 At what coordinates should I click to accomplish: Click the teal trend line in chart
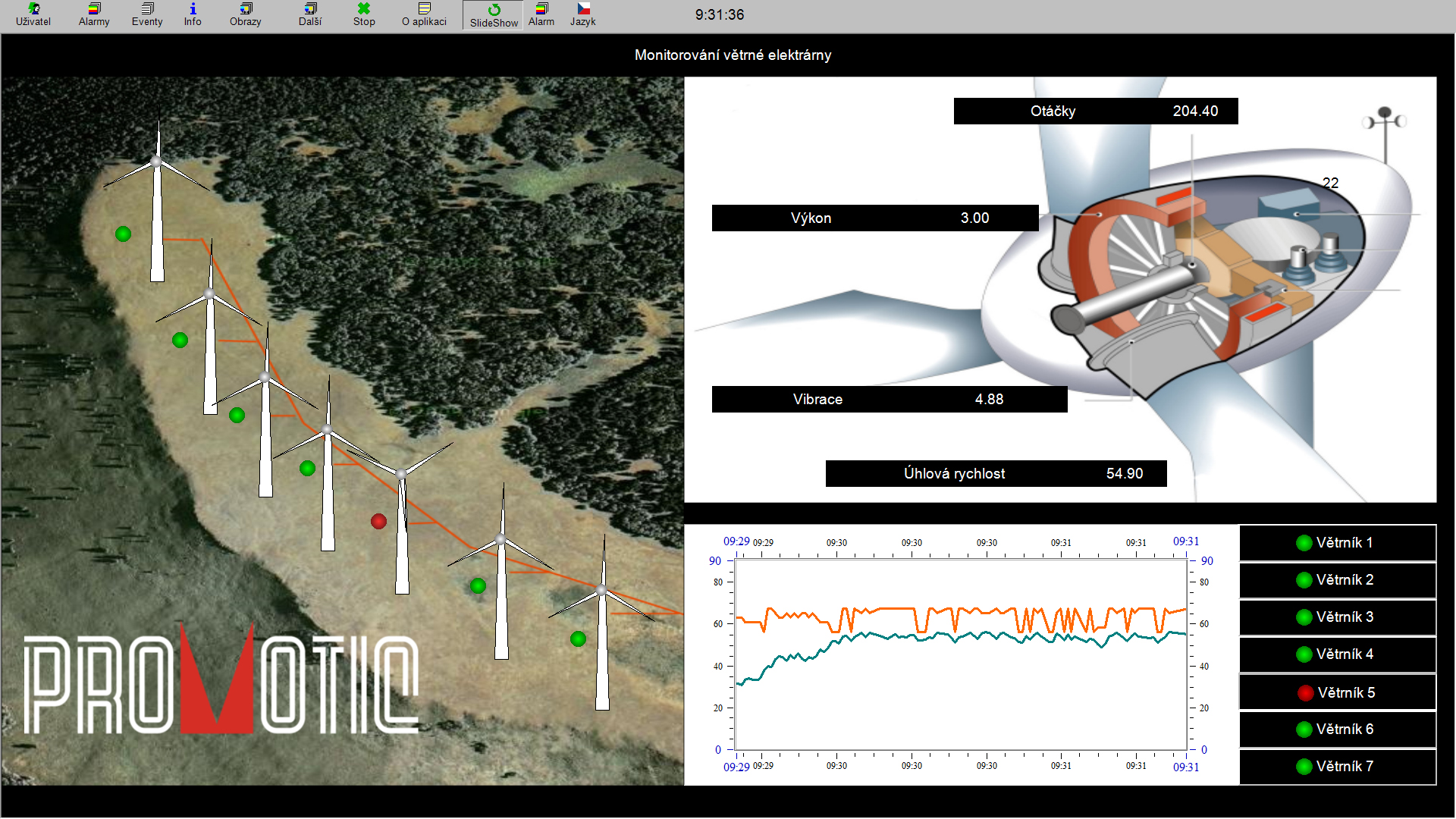(895, 635)
